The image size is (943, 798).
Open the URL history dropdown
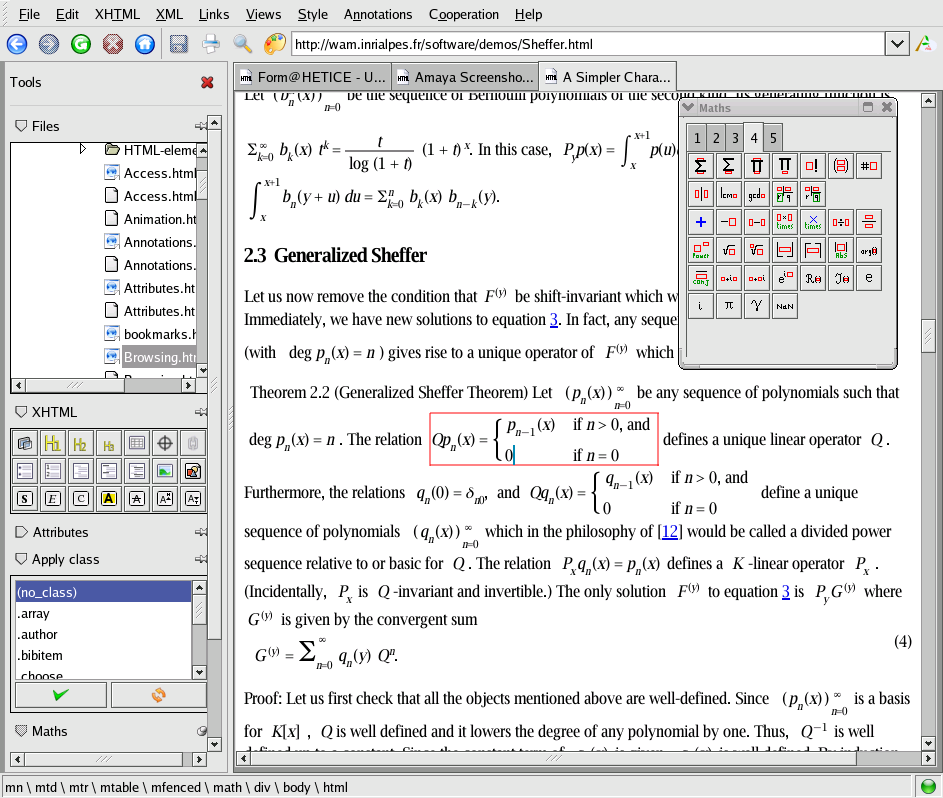click(x=897, y=44)
